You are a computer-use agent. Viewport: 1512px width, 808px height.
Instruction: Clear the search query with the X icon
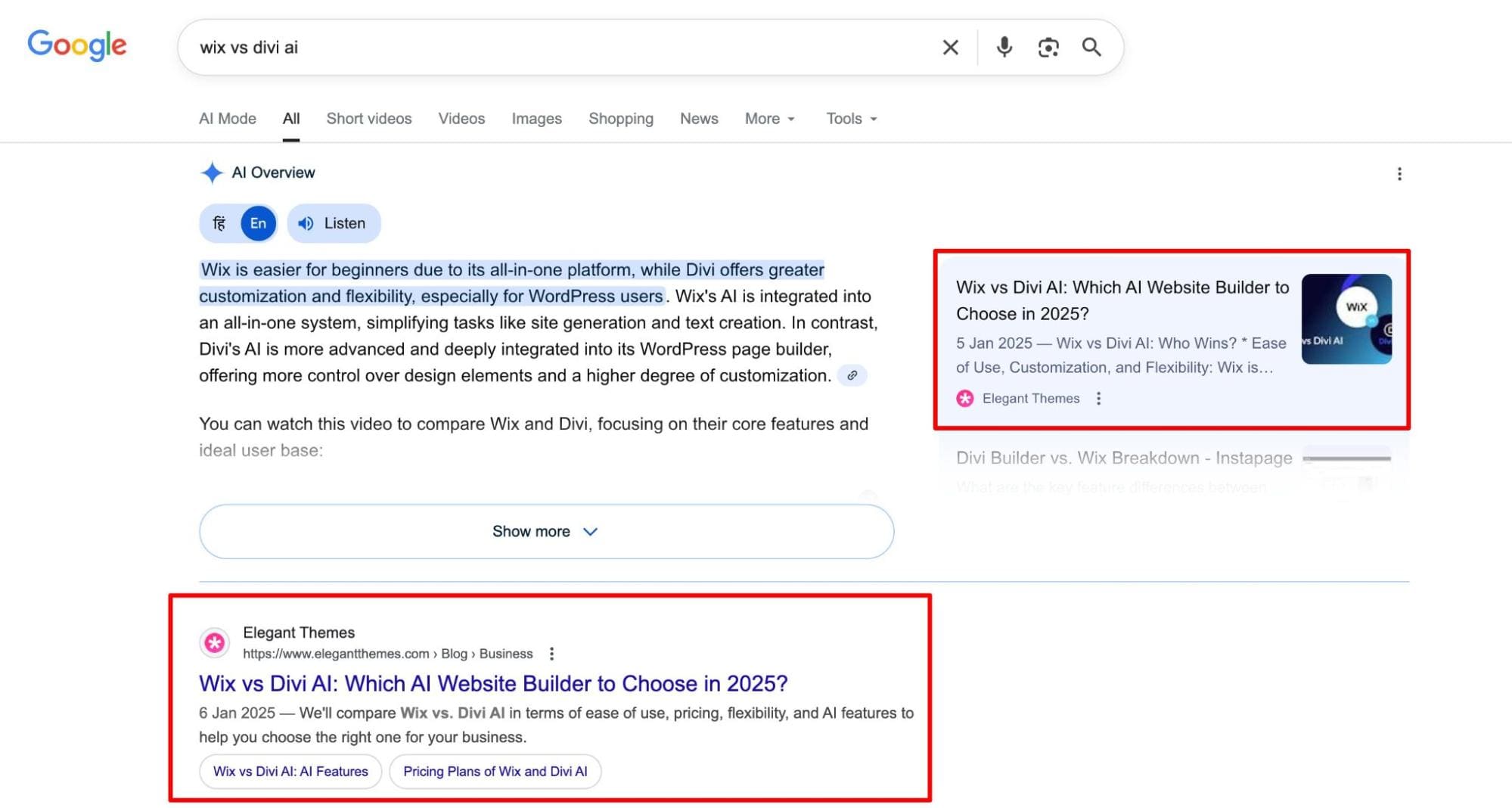[950, 48]
